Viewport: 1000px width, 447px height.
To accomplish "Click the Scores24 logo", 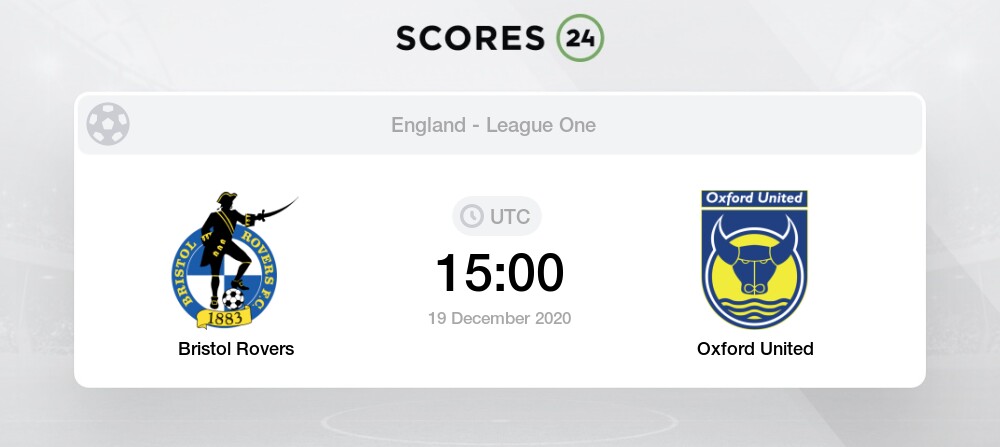I will (x=498, y=37).
